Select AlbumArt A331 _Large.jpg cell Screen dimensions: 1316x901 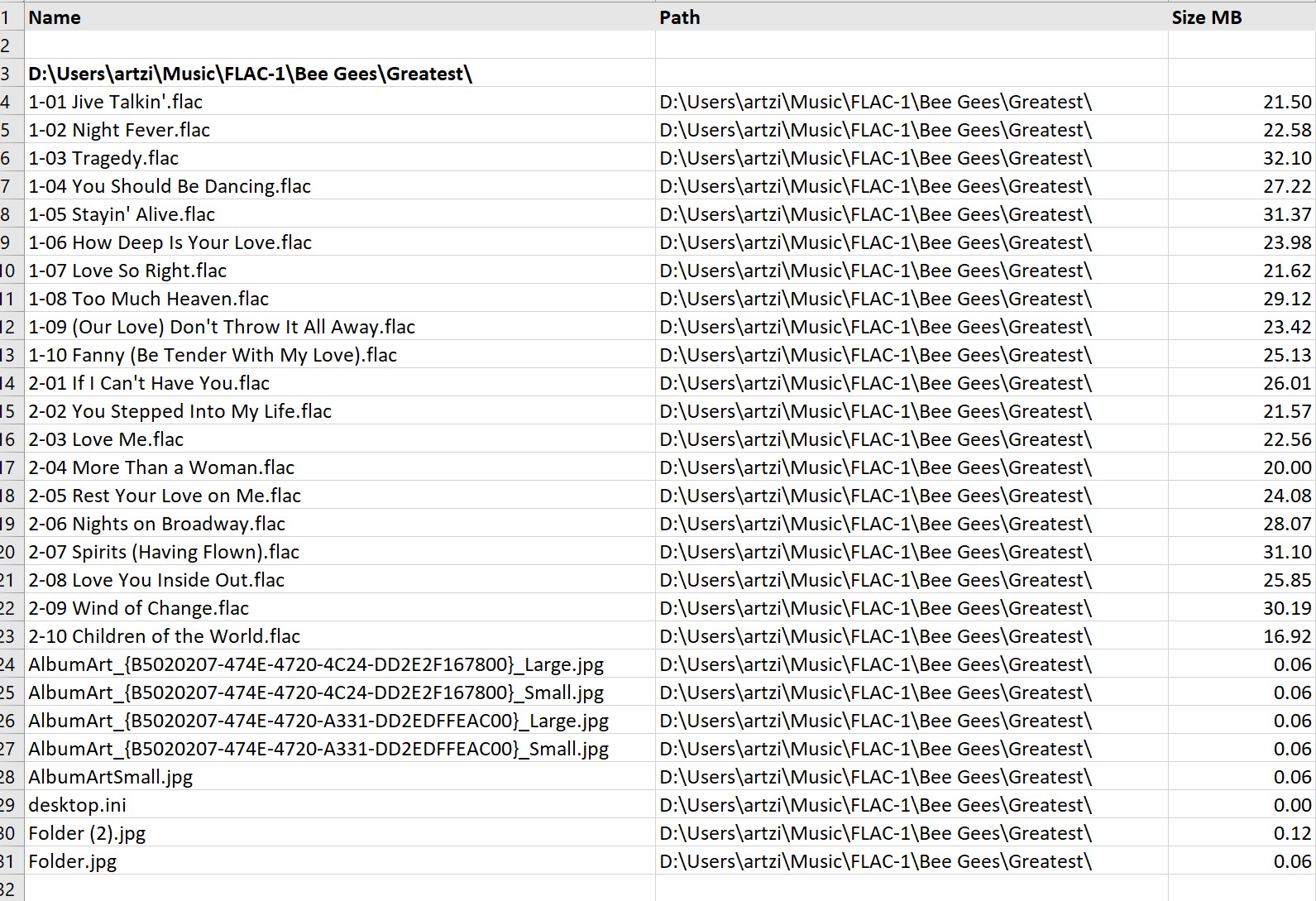[340, 721]
